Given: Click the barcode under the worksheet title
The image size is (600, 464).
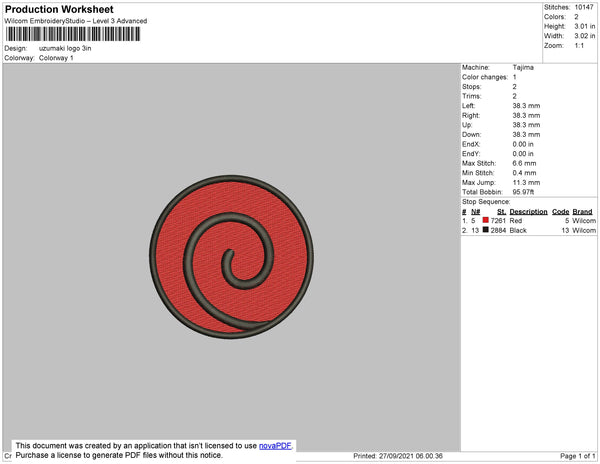Looking at the screenshot, I should coord(73,34).
